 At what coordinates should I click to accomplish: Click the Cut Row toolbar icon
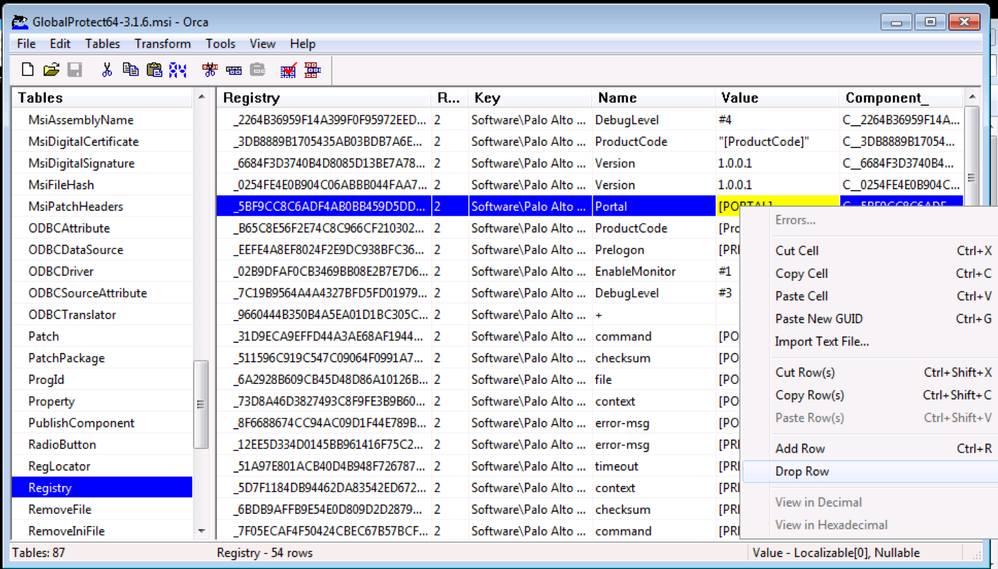tap(209, 70)
